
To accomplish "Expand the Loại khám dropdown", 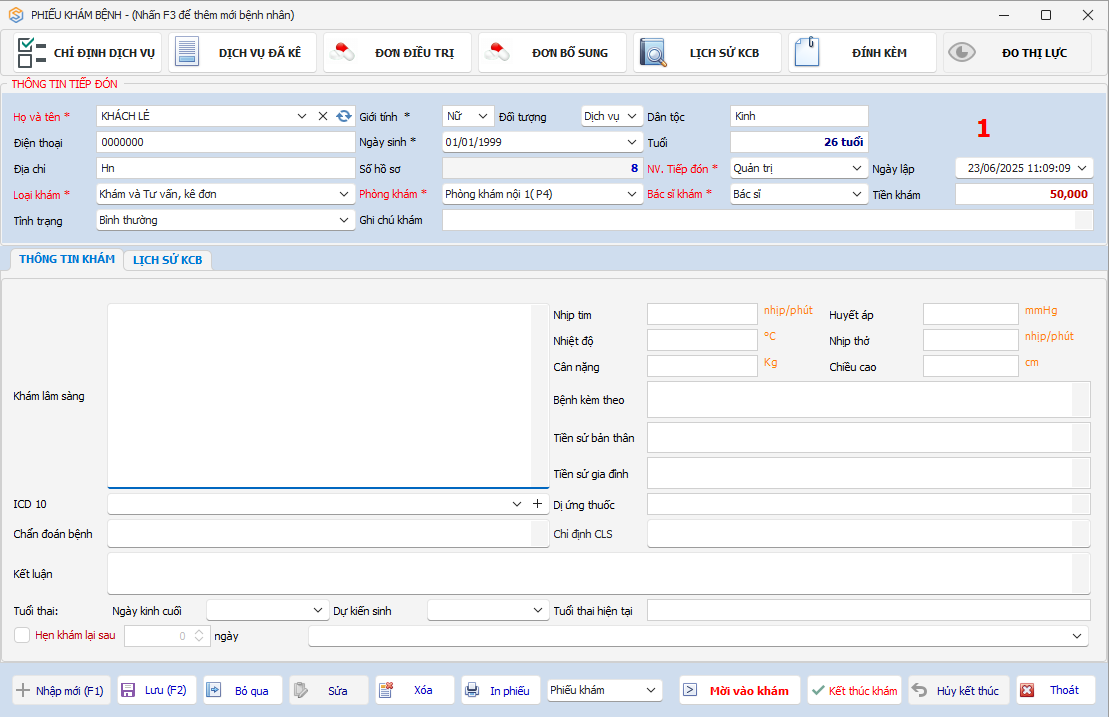I will [x=344, y=194].
